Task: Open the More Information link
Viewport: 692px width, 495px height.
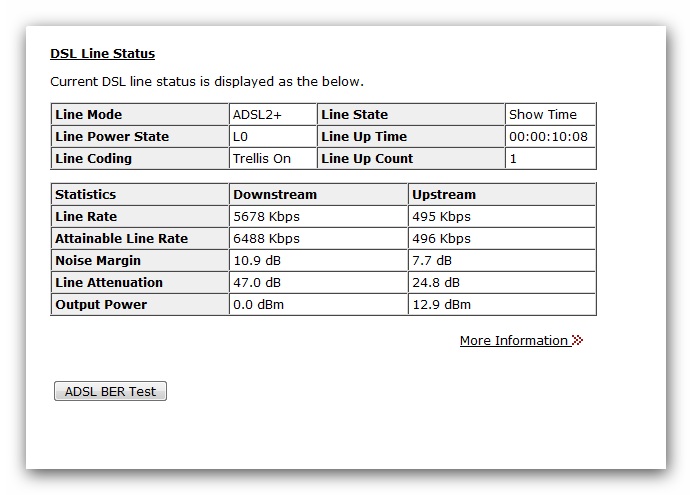Action: tap(514, 341)
